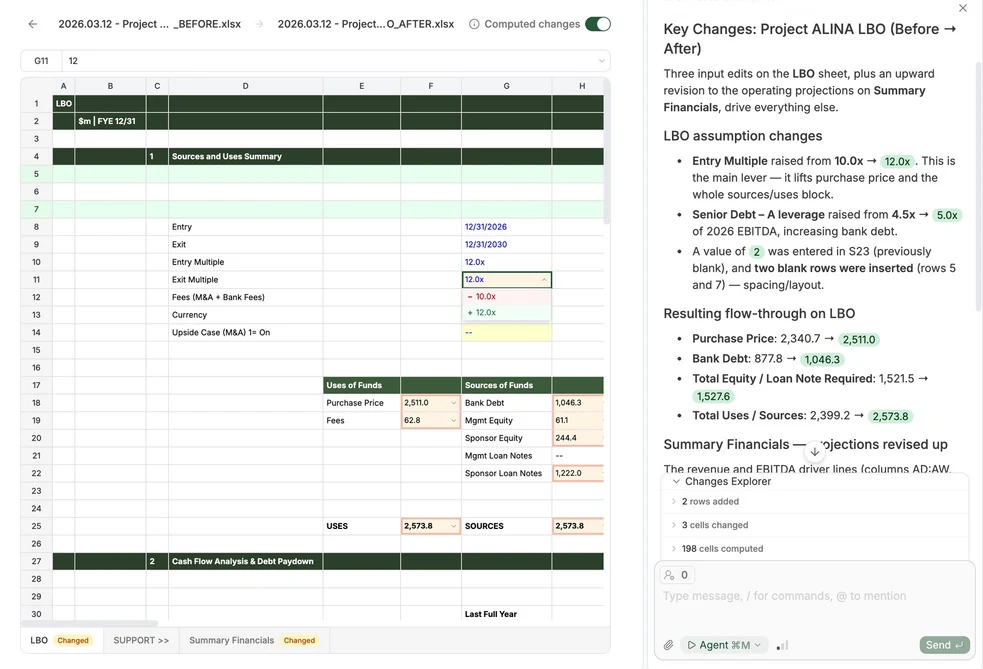Click the highlighted 1,046.3 bank debt chip
This screenshot has height=669, width=983.
[x=822, y=359]
